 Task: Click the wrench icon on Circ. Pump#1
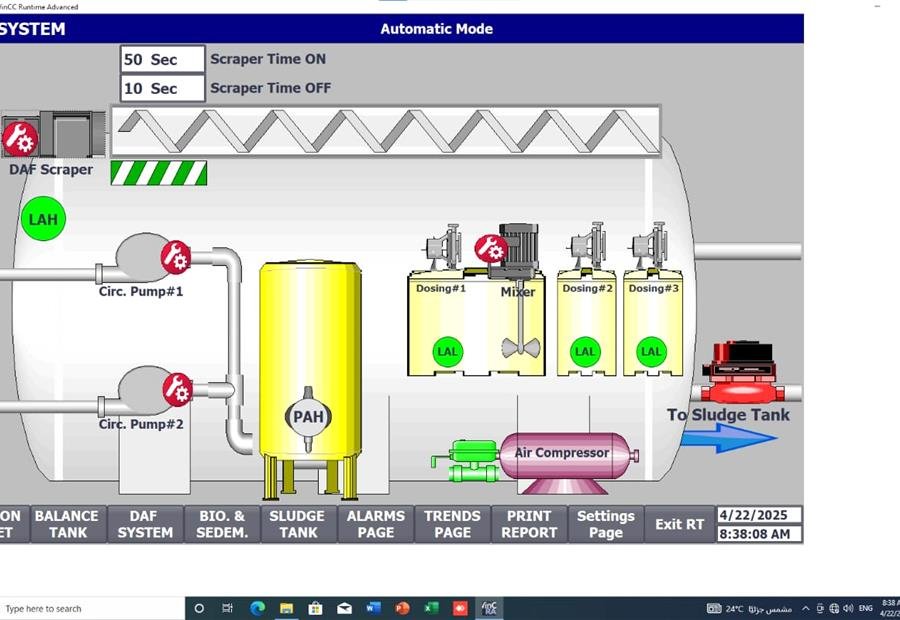tap(175, 257)
